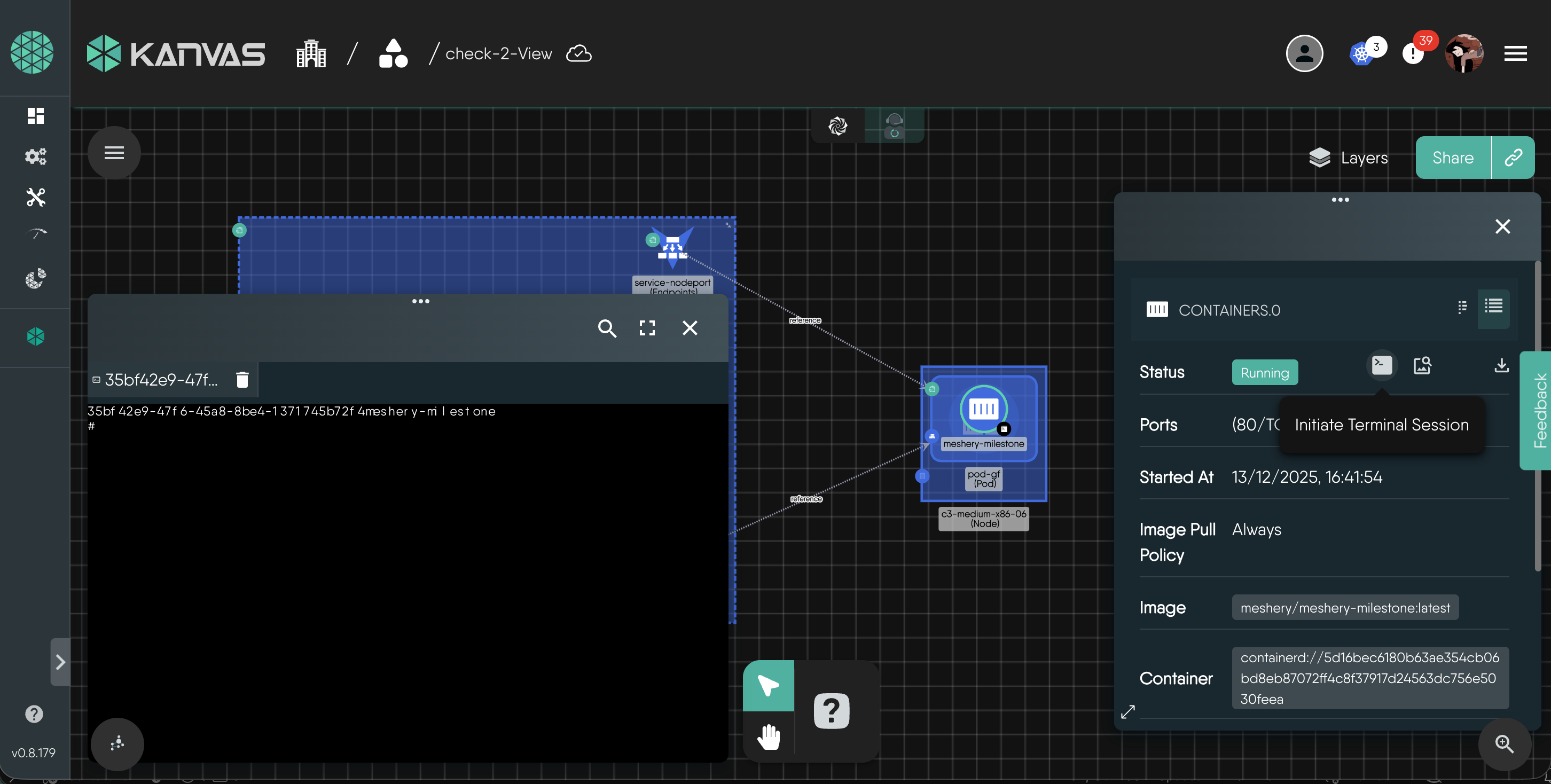
Task: Select the pan hand tool
Action: click(x=768, y=737)
